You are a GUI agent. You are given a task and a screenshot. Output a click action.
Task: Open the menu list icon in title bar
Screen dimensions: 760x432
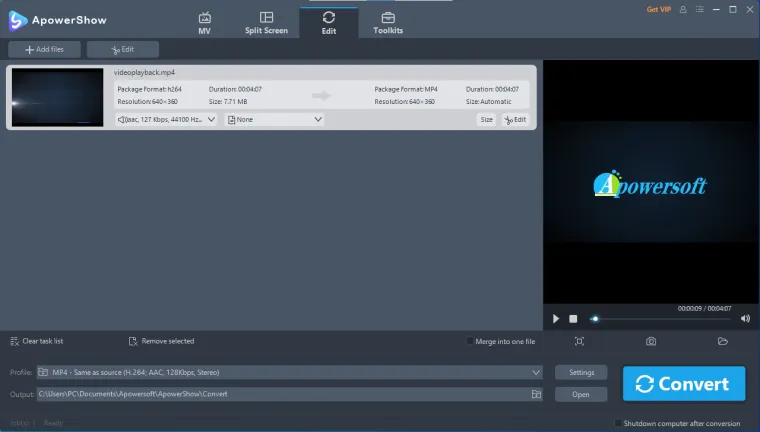699,9
